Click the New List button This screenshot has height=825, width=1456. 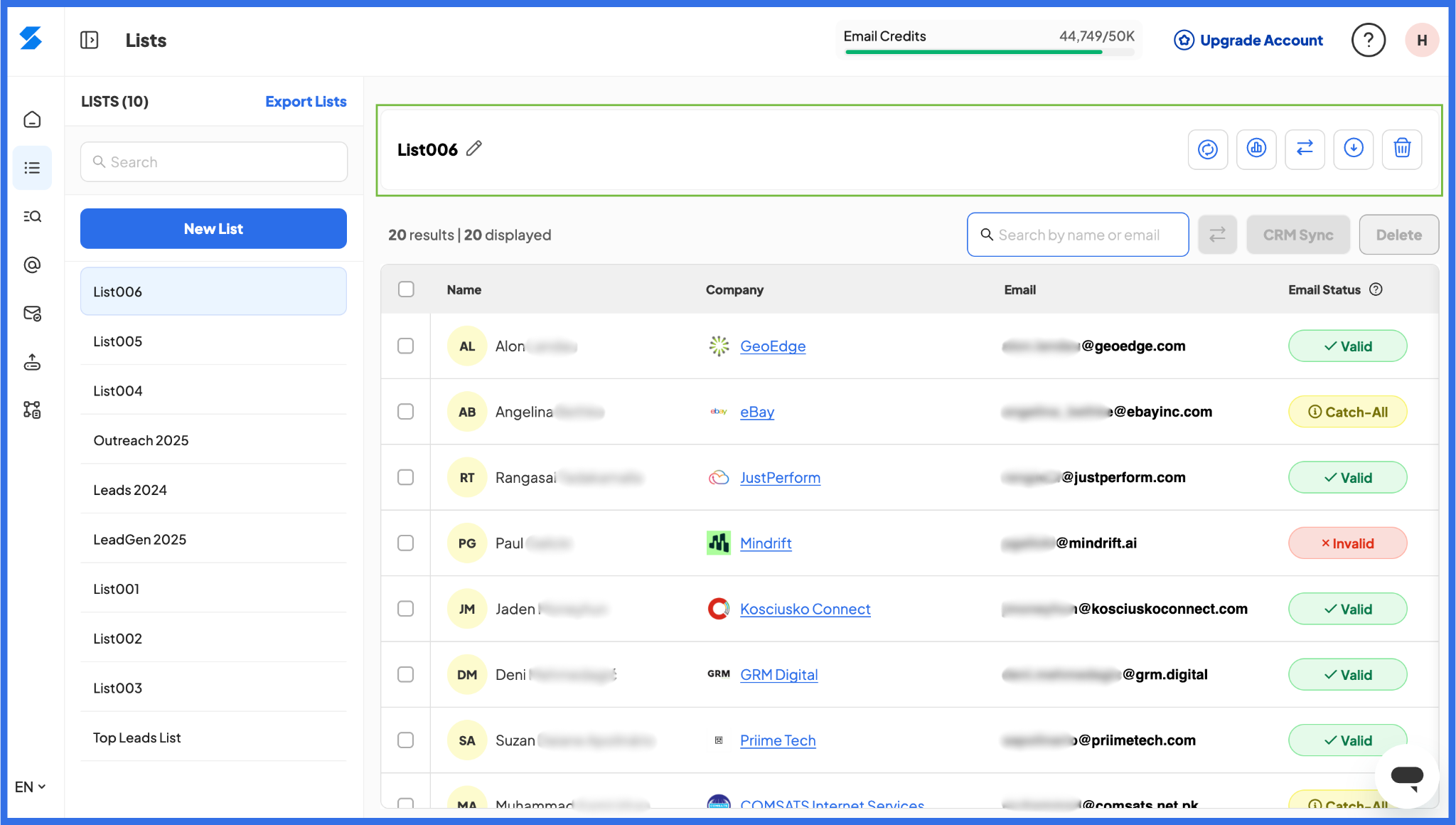pyautogui.click(x=213, y=228)
